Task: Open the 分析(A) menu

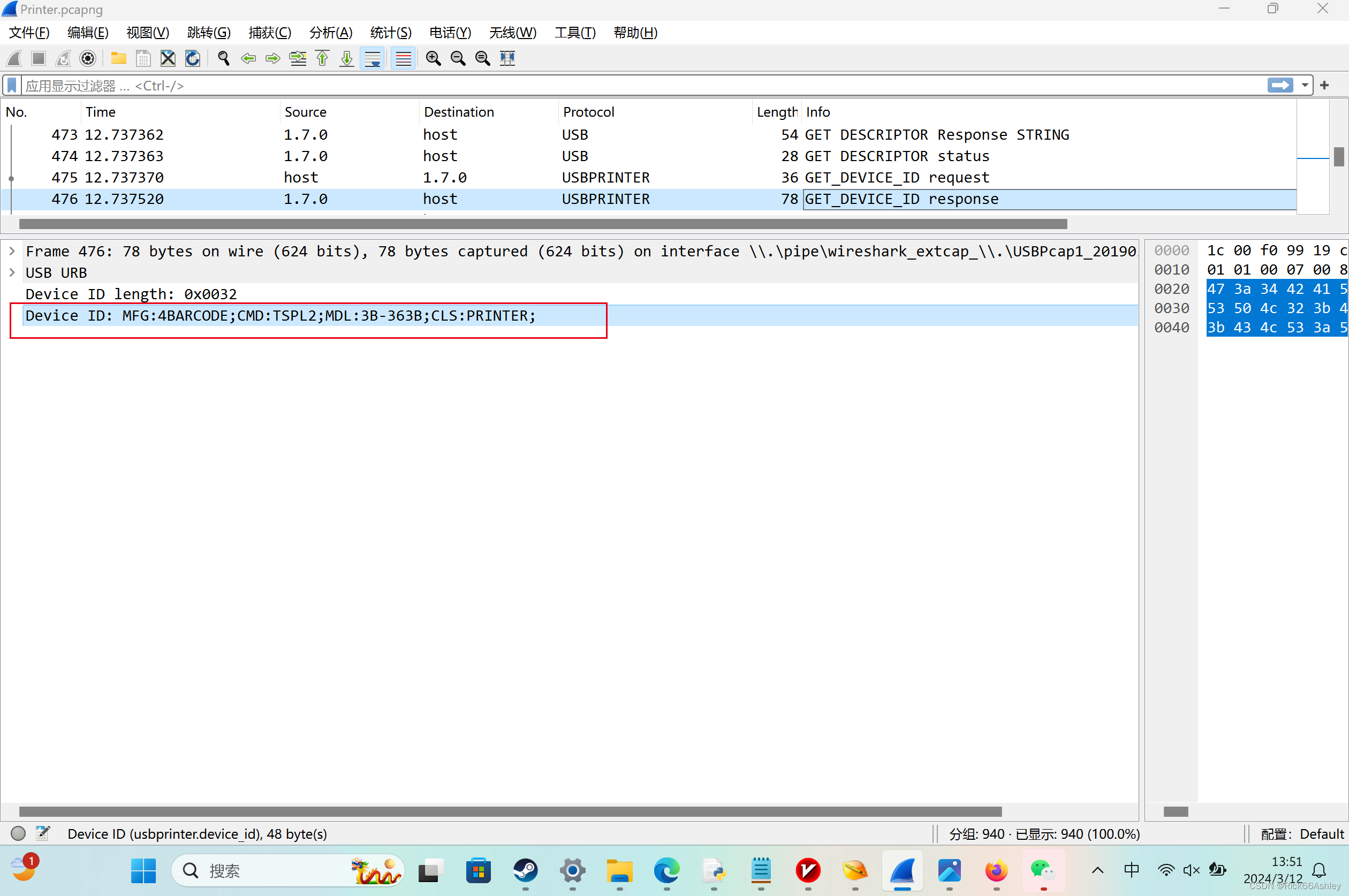Action: click(330, 33)
